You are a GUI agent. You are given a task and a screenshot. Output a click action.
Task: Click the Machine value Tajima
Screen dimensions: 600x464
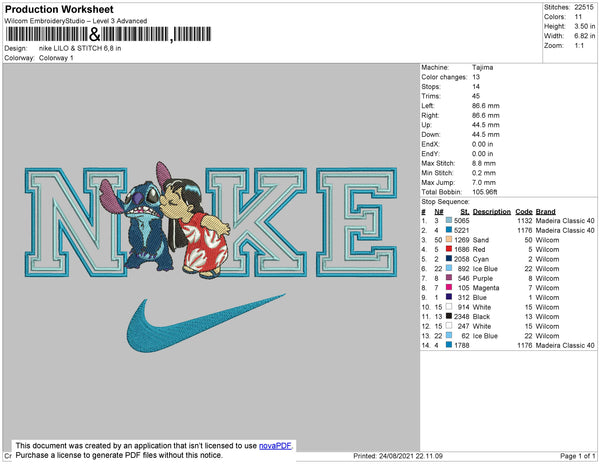tap(482, 67)
